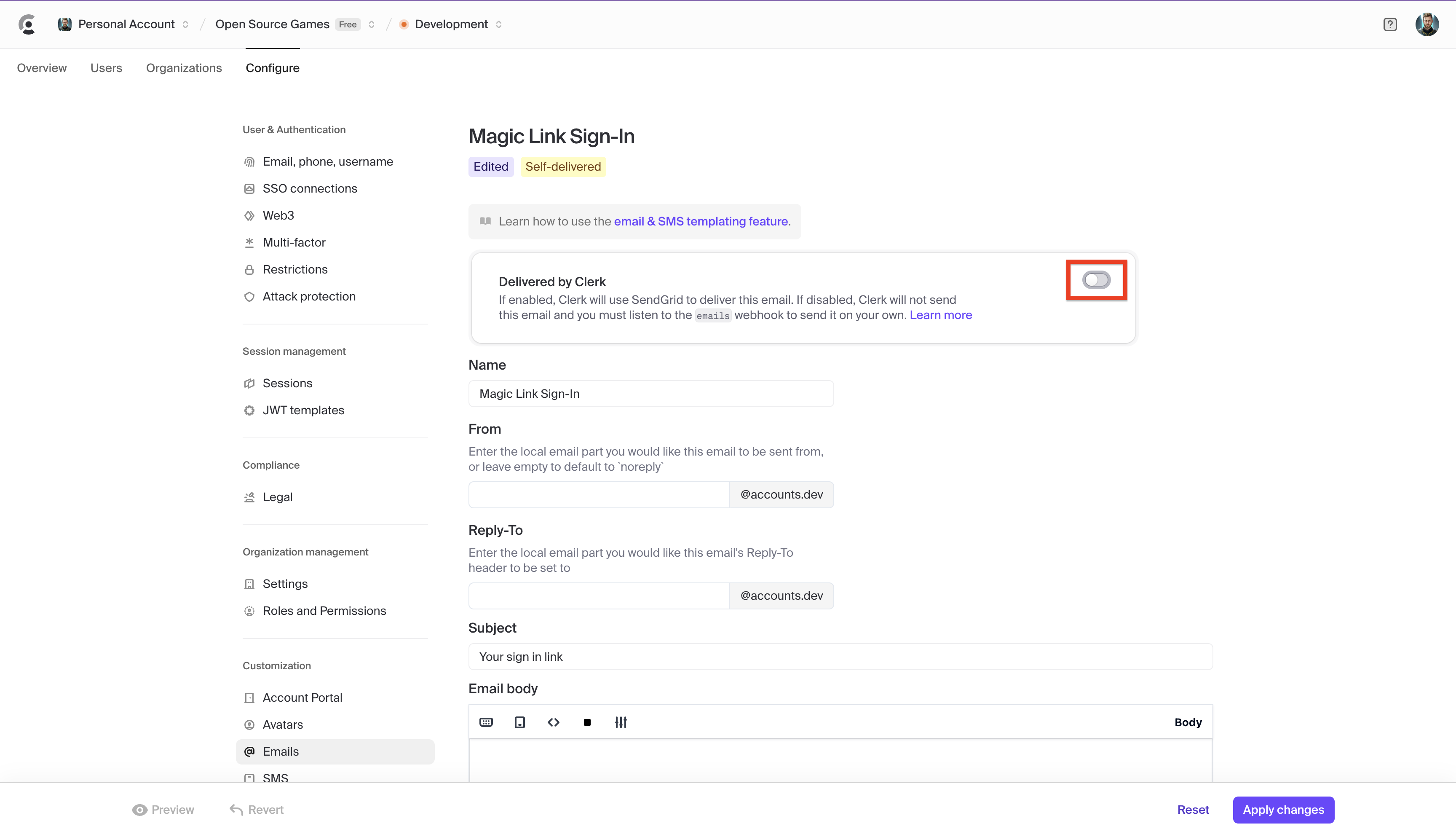Click the Apply changes button

click(x=1283, y=810)
